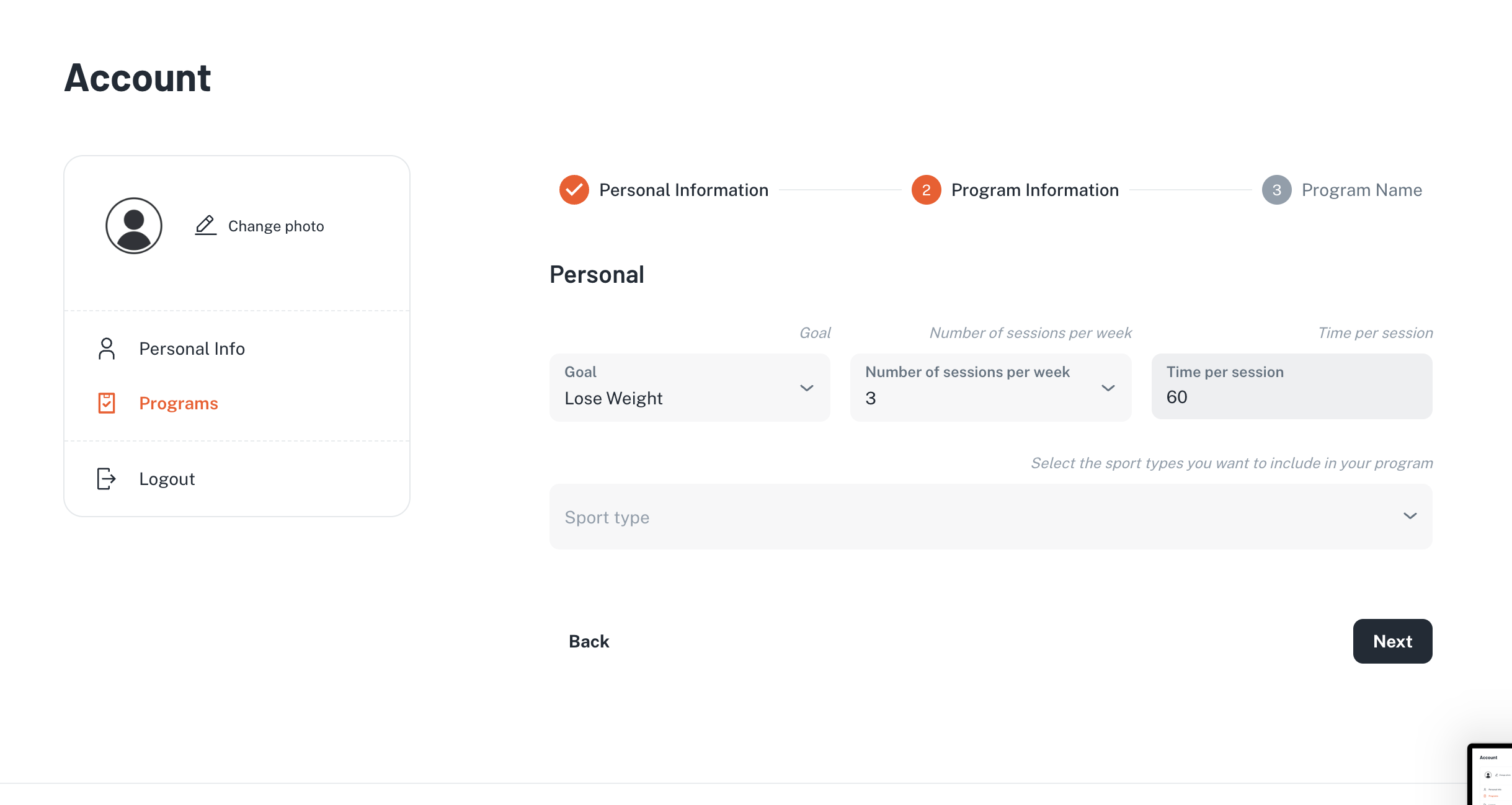Click the step 3 circle indicator

(x=1276, y=190)
